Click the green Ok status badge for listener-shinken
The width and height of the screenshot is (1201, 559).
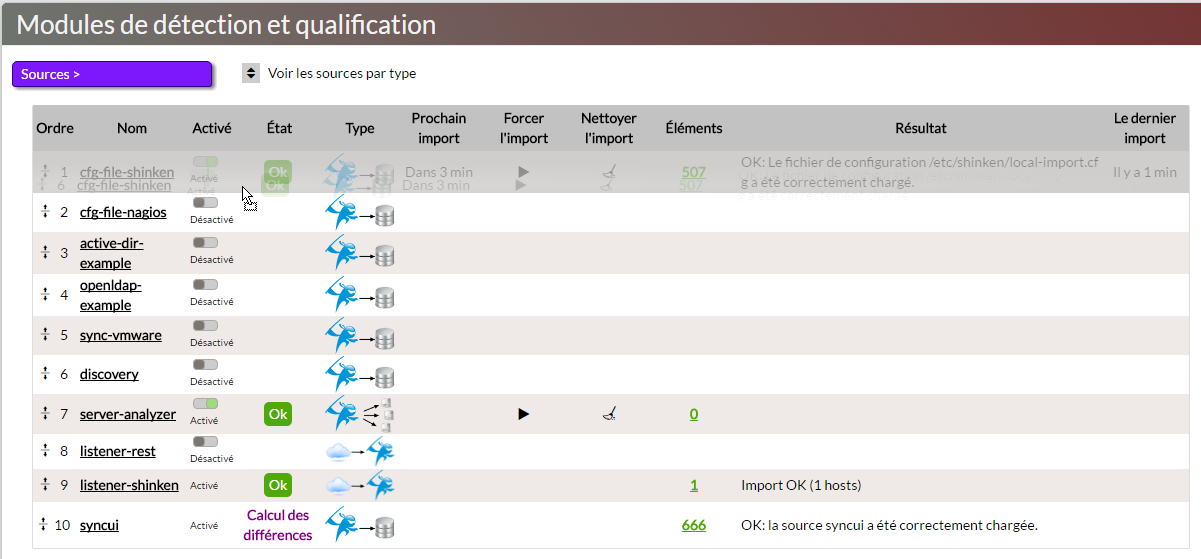tap(278, 486)
